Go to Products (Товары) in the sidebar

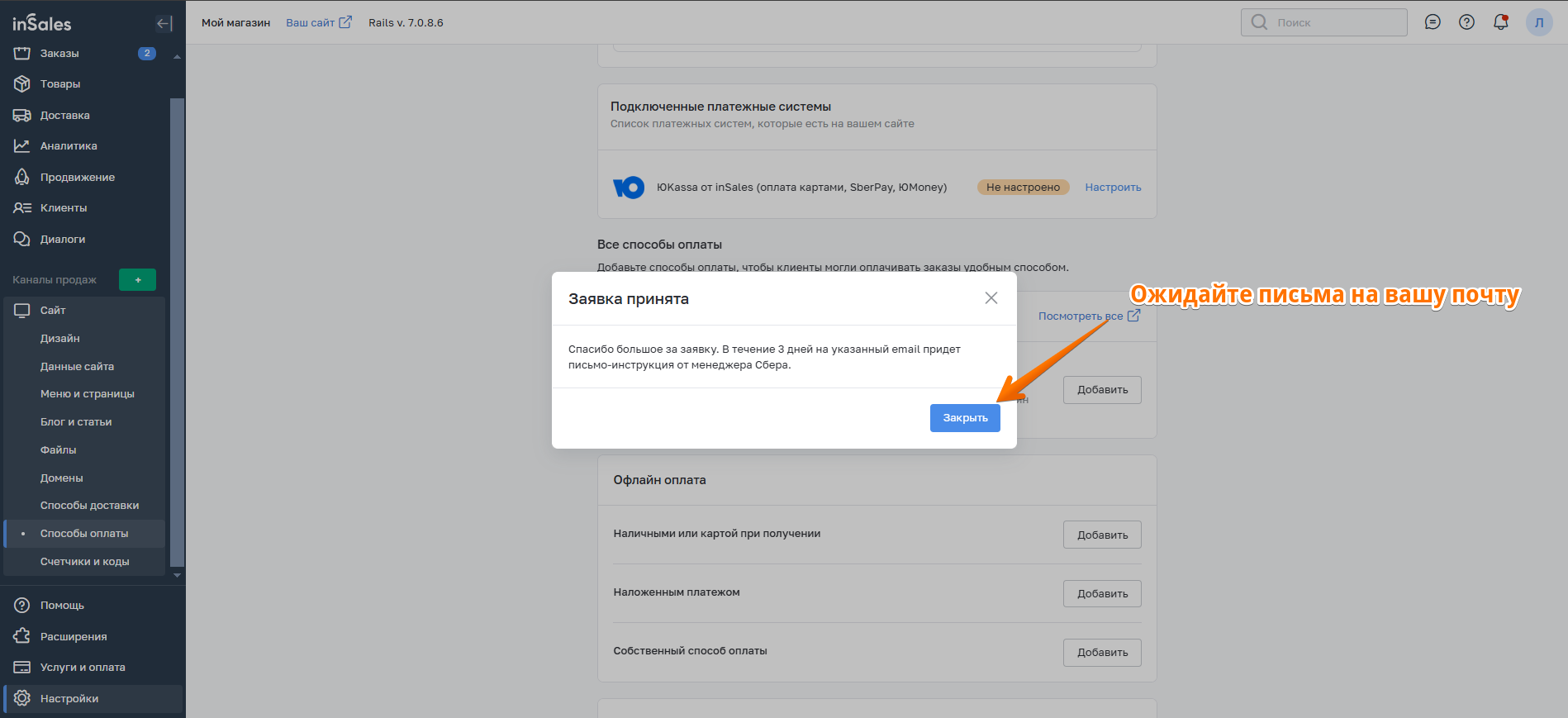(60, 84)
